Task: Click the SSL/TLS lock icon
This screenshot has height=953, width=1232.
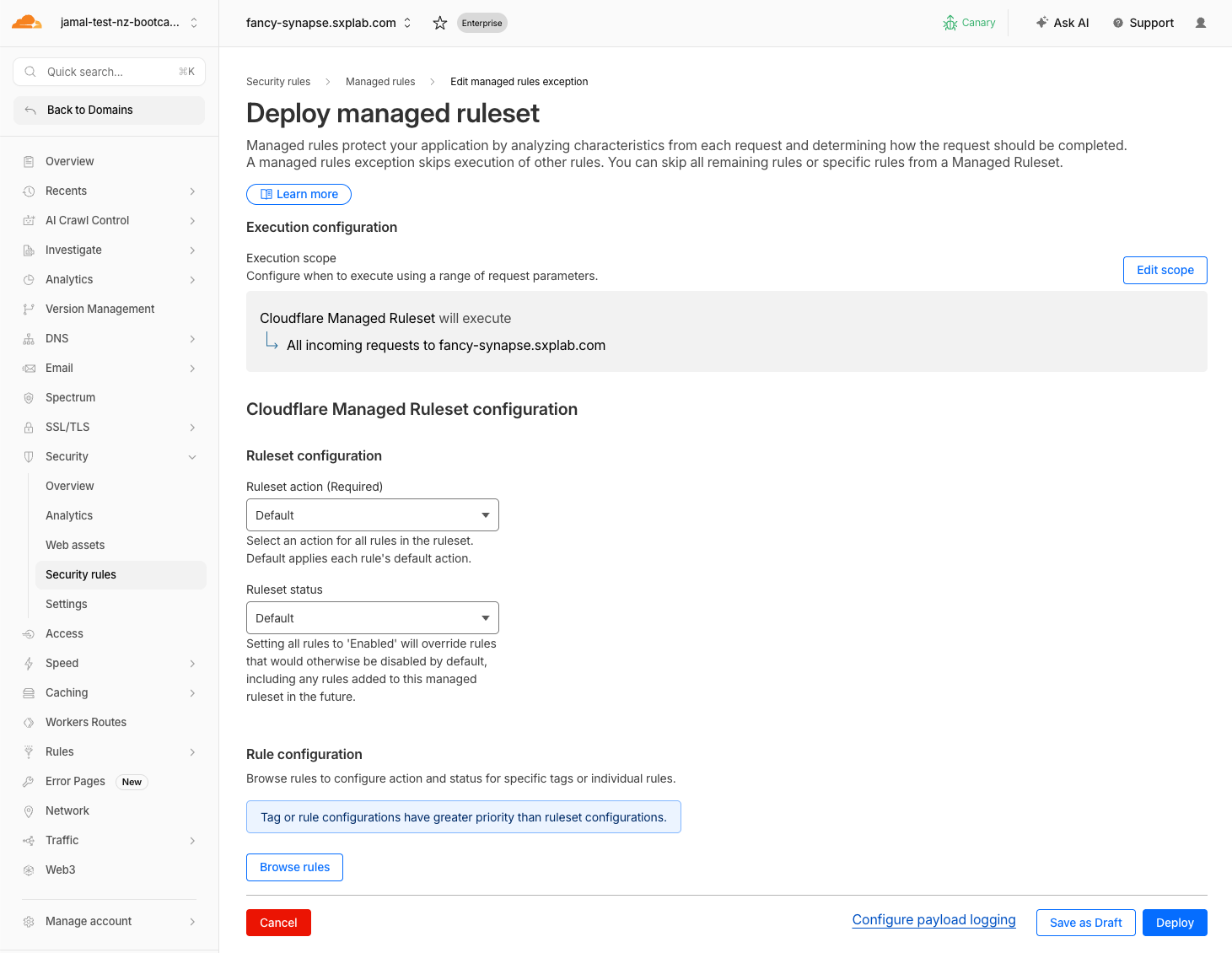Action: click(29, 427)
